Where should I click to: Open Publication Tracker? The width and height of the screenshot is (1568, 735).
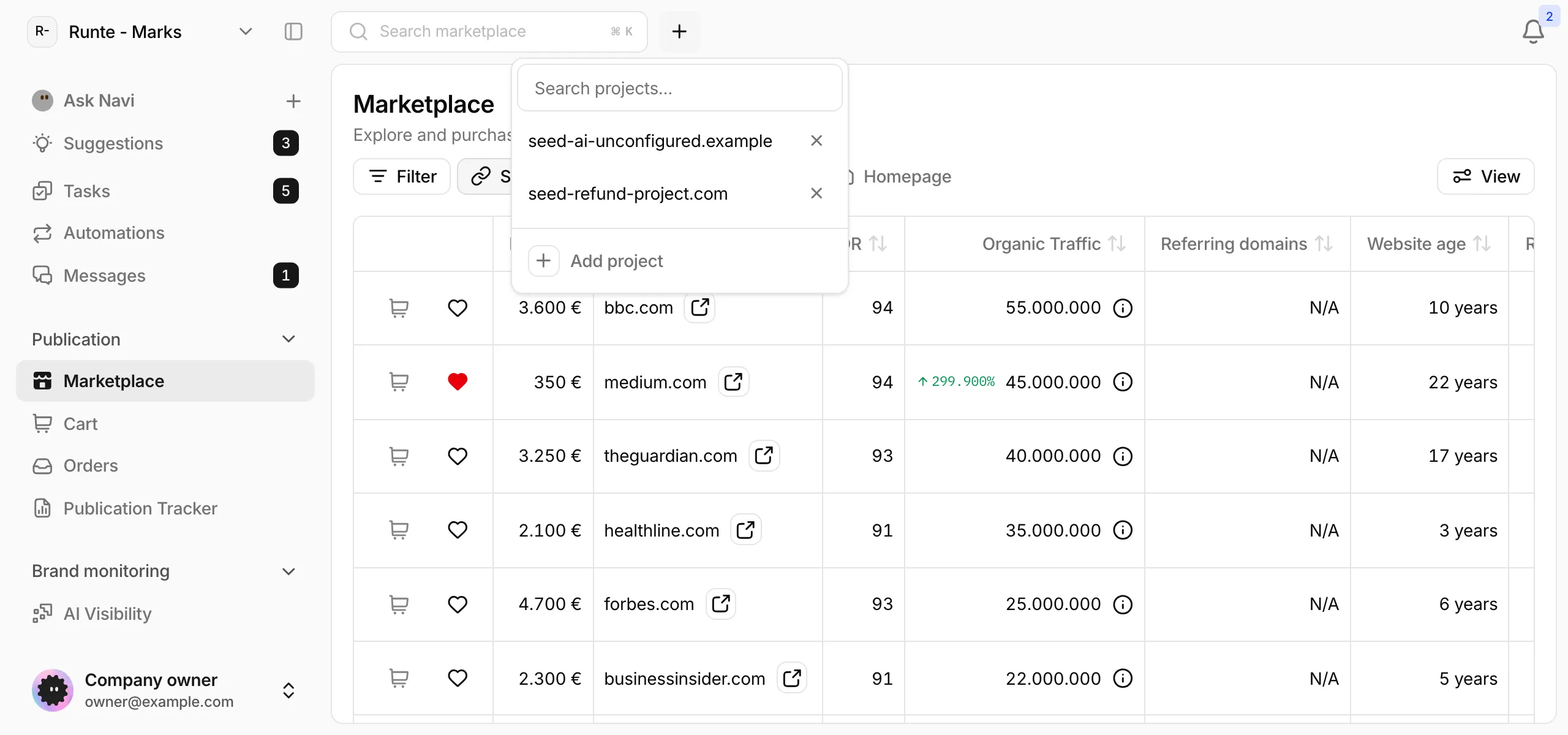pyautogui.click(x=165, y=508)
